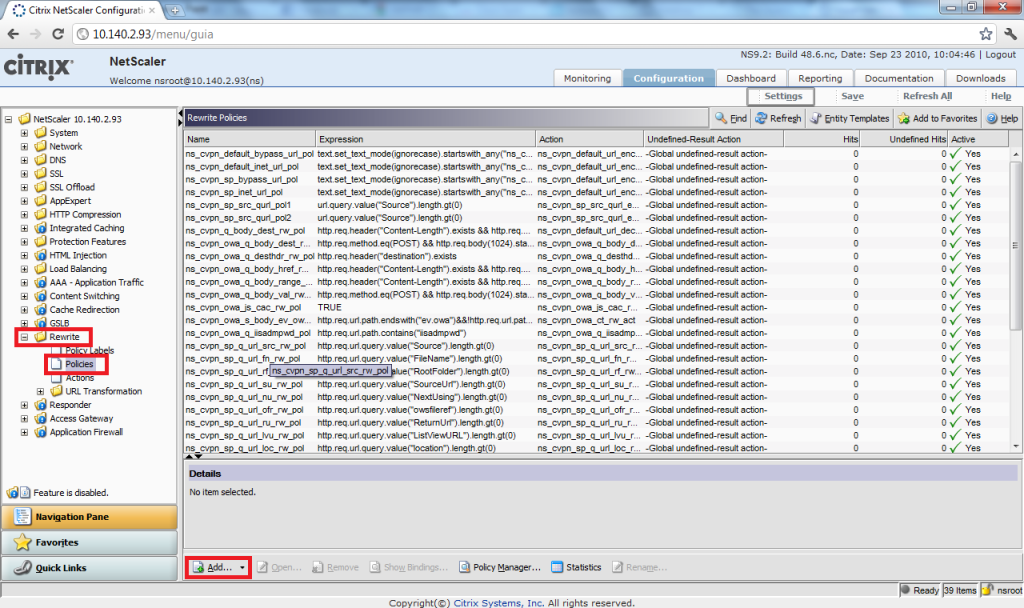
Task: Switch to the Dashboard tab
Action: [750, 78]
